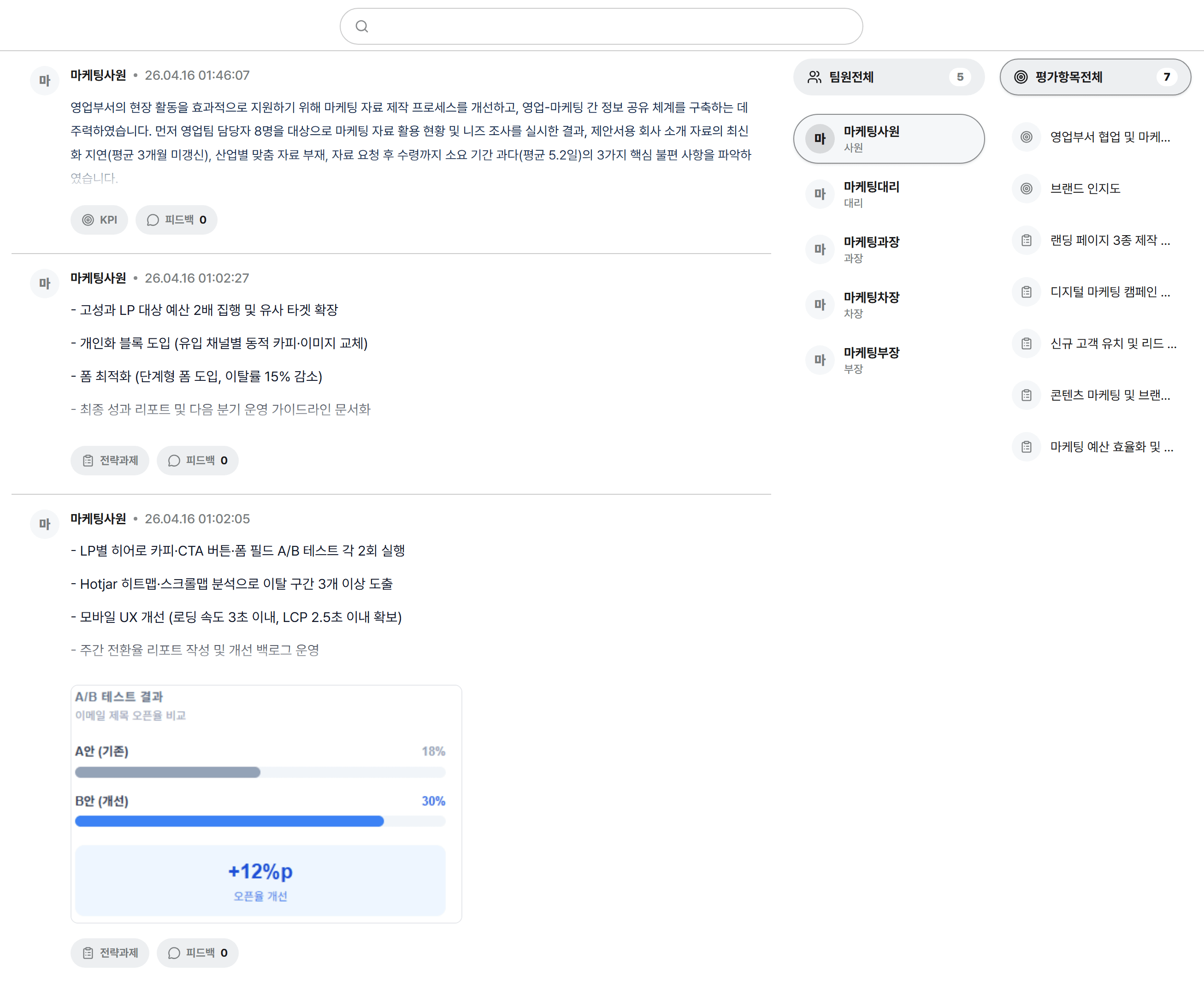Click the clipboard icon beside 콘텐츠 마케팅
1204x983 pixels.
click(x=1026, y=395)
